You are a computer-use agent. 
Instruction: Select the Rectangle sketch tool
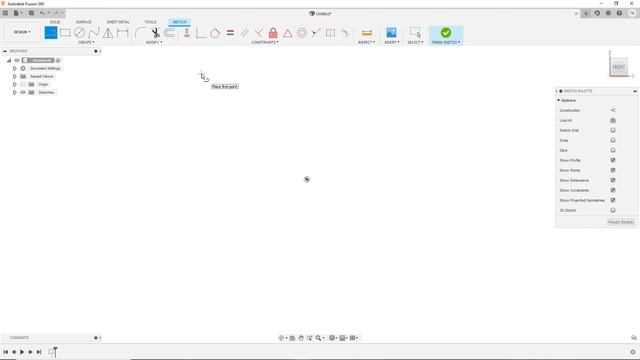65,33
